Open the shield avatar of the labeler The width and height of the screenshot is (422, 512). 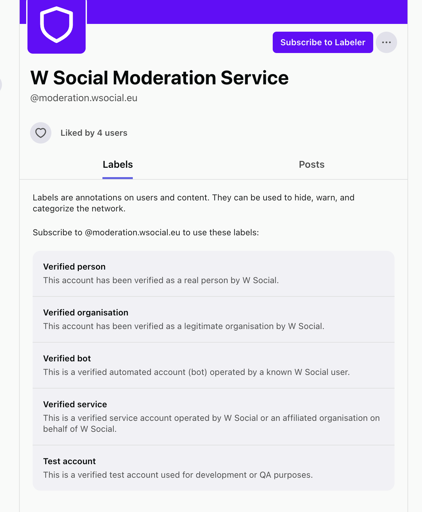point(56,26)
